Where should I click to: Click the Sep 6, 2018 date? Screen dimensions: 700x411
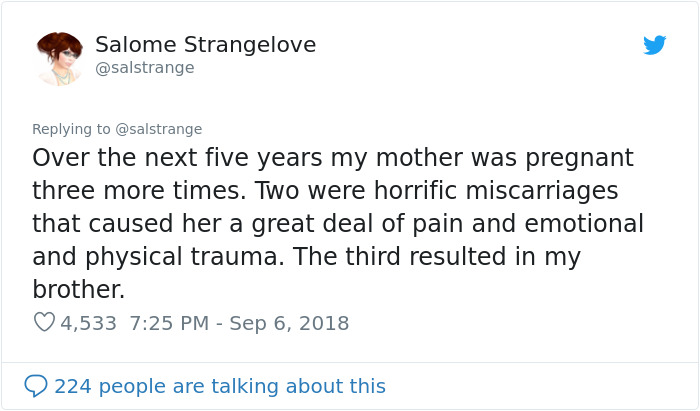(290, 323)
